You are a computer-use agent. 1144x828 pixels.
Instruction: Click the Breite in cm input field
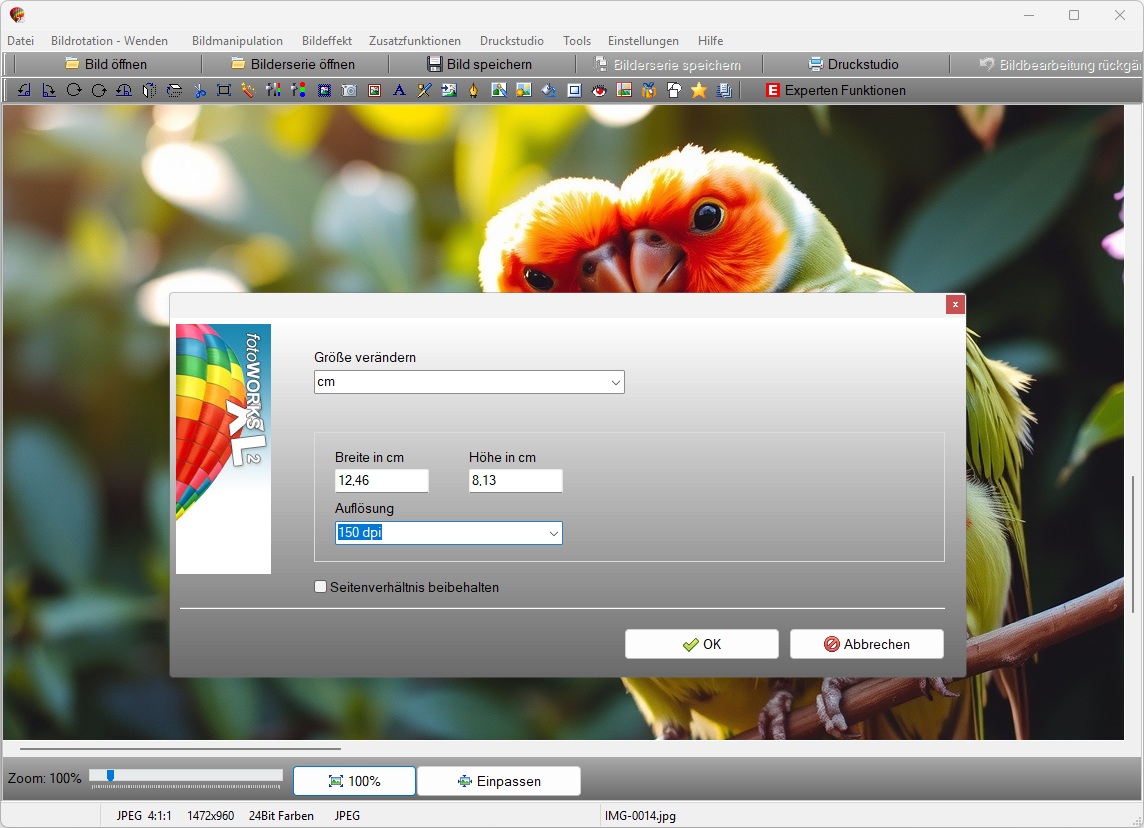tap(381, 481)
